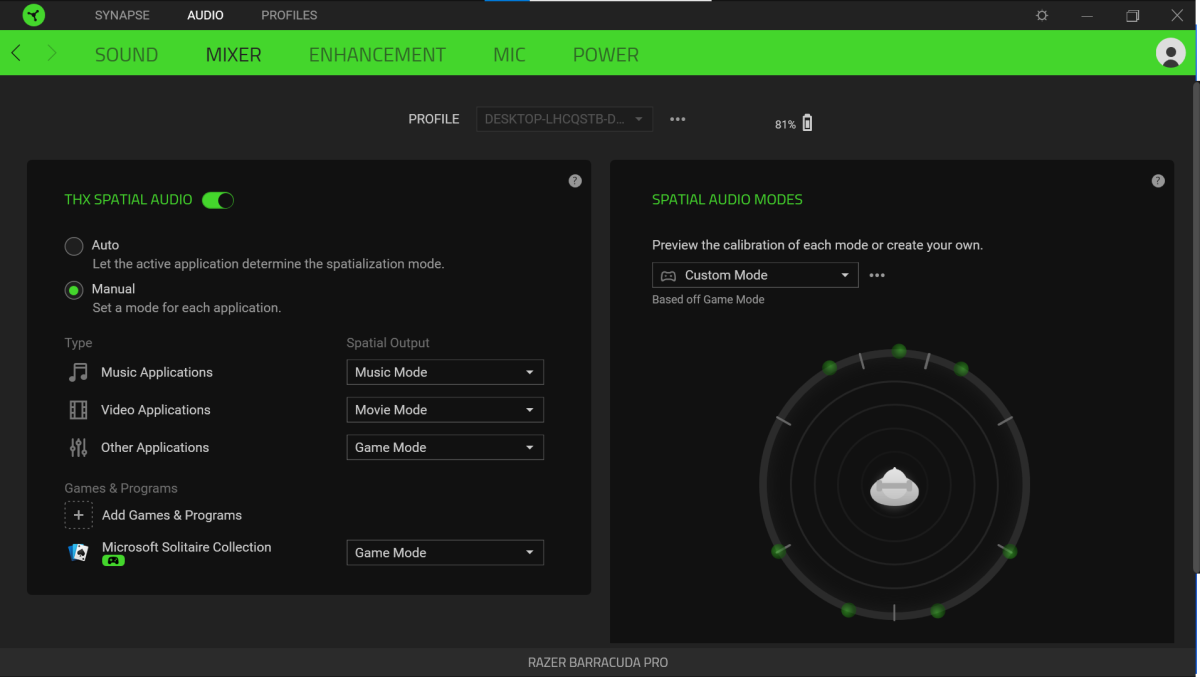Open the profile options ellipsis menu
The image size is (1200, 677).
[x=678, y=119]
